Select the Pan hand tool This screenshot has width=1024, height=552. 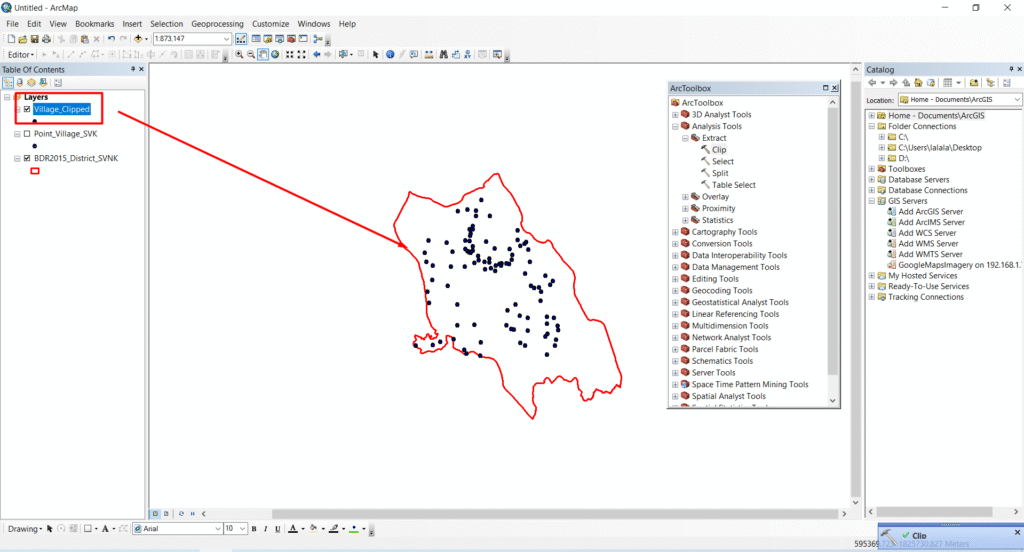(x=263, y=55)
